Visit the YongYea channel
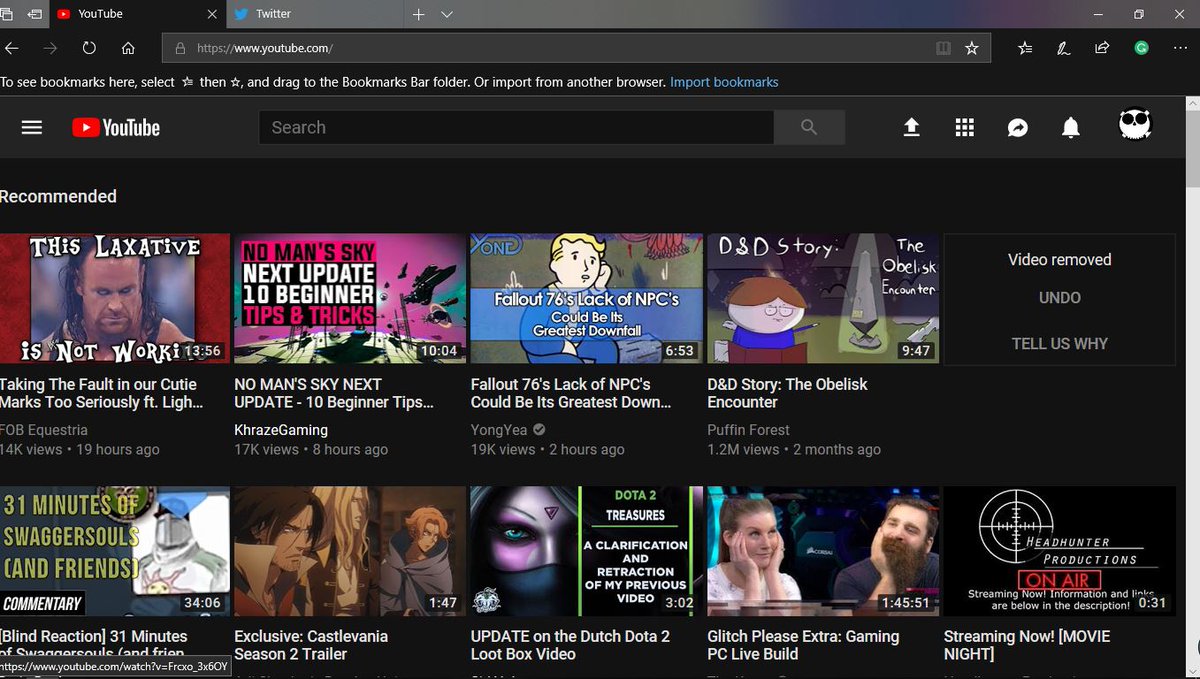This screenshot has width=1200, height=679. (x=500, y=430)
